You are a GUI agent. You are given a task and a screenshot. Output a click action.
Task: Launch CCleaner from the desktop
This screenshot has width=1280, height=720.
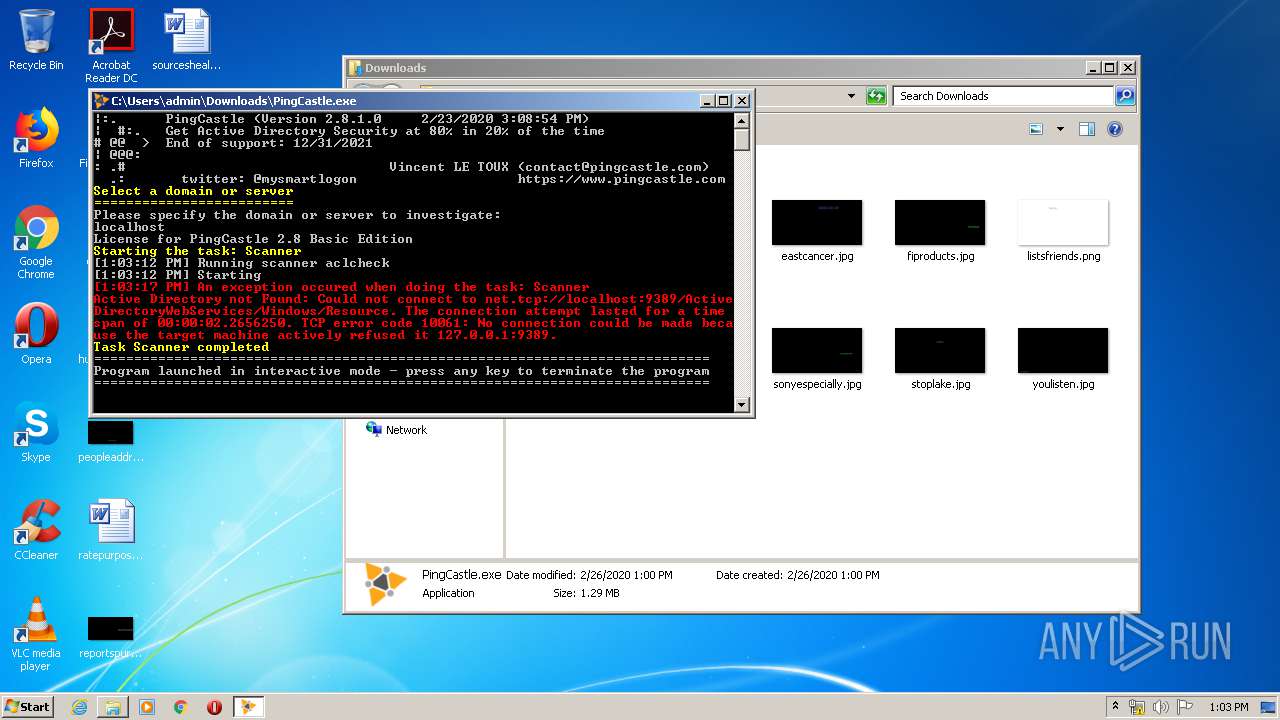click(x=36, y=530)
